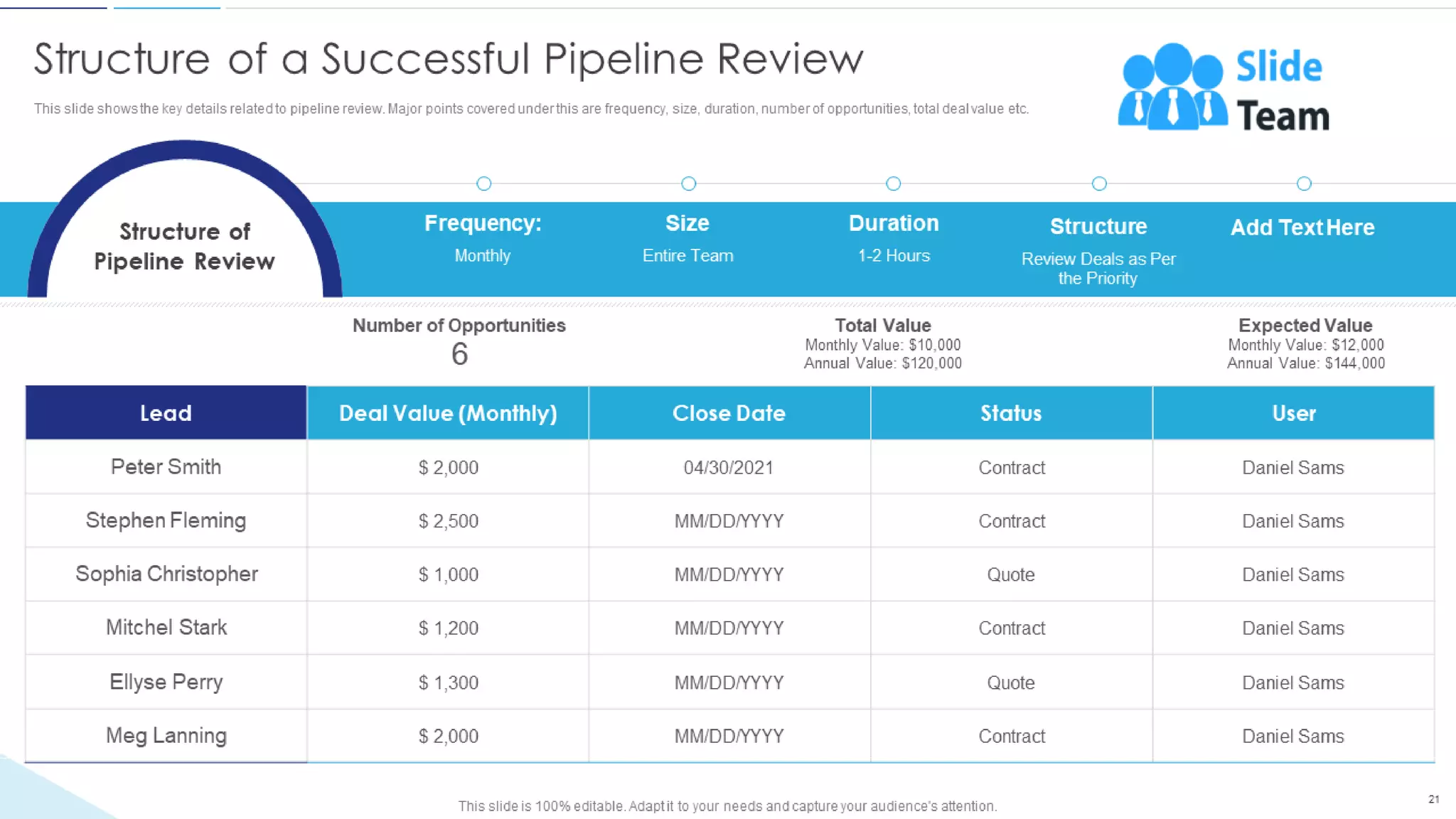The image size is (1456, 819).
Task: Click the 'Close Date' column header
Action: tap(729, 413)
